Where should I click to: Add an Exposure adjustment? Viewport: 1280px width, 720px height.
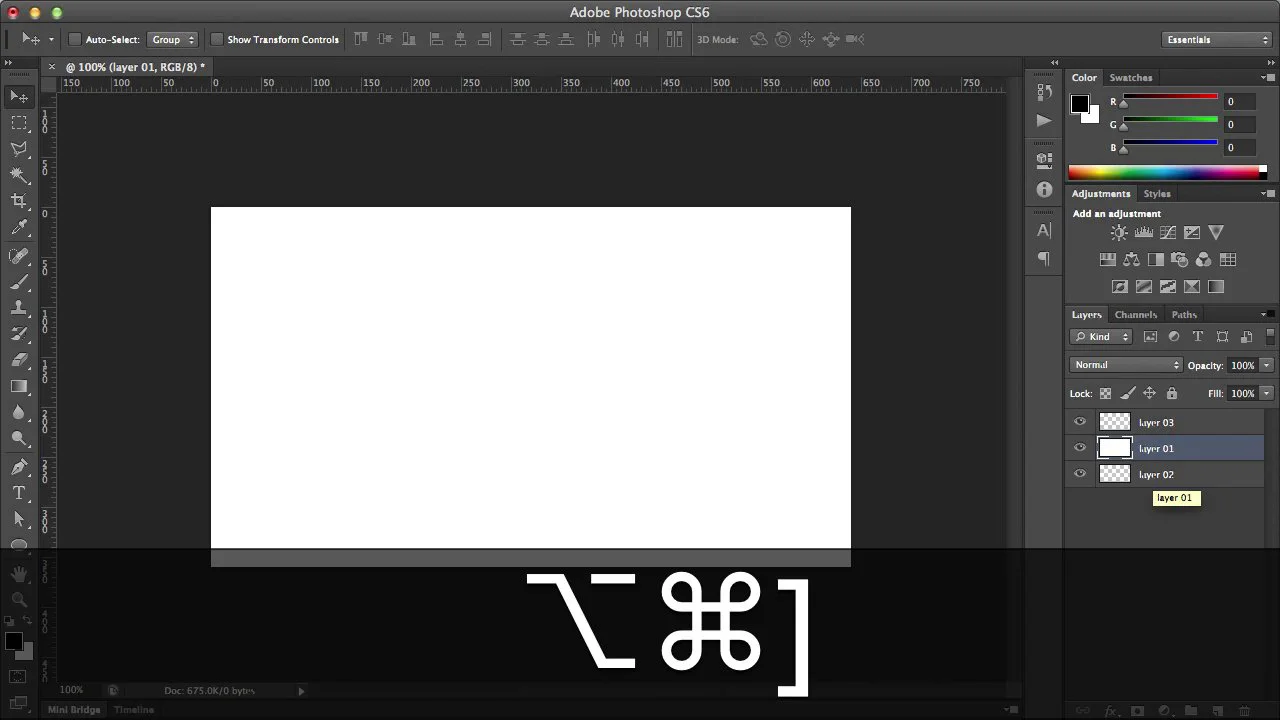tap(1191, 232)
